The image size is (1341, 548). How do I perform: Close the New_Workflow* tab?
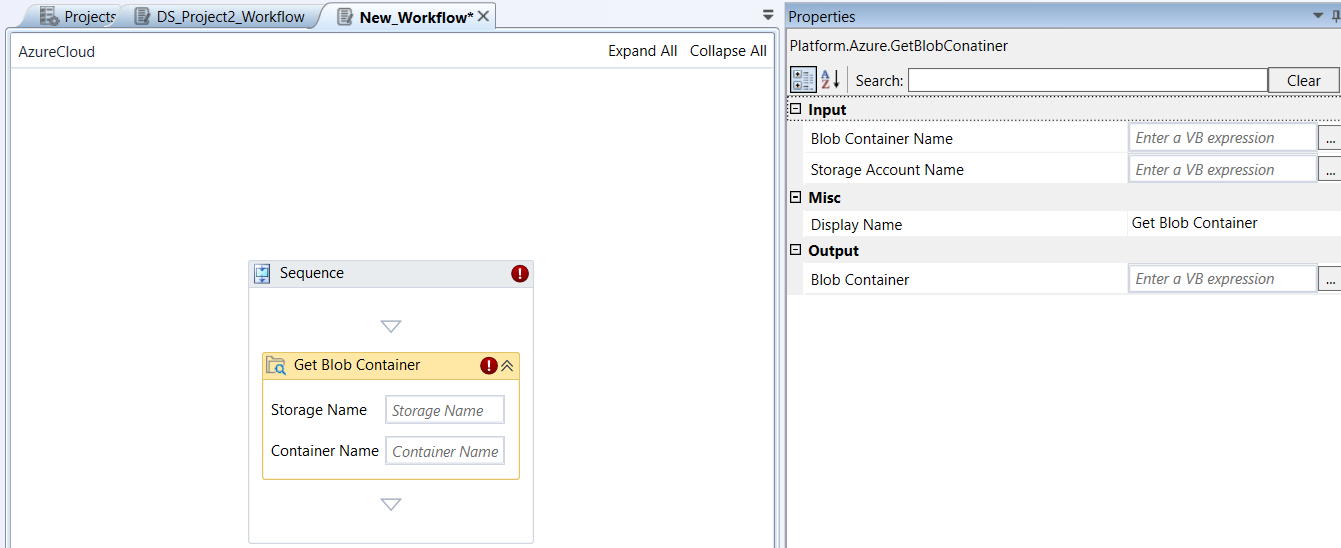pyautogui.click(x=483, y=16)
